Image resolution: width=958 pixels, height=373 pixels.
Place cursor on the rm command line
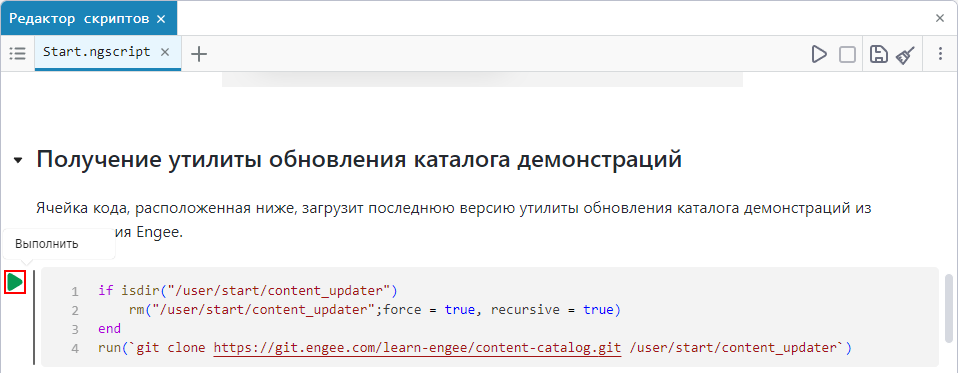[x=375, y=310]
